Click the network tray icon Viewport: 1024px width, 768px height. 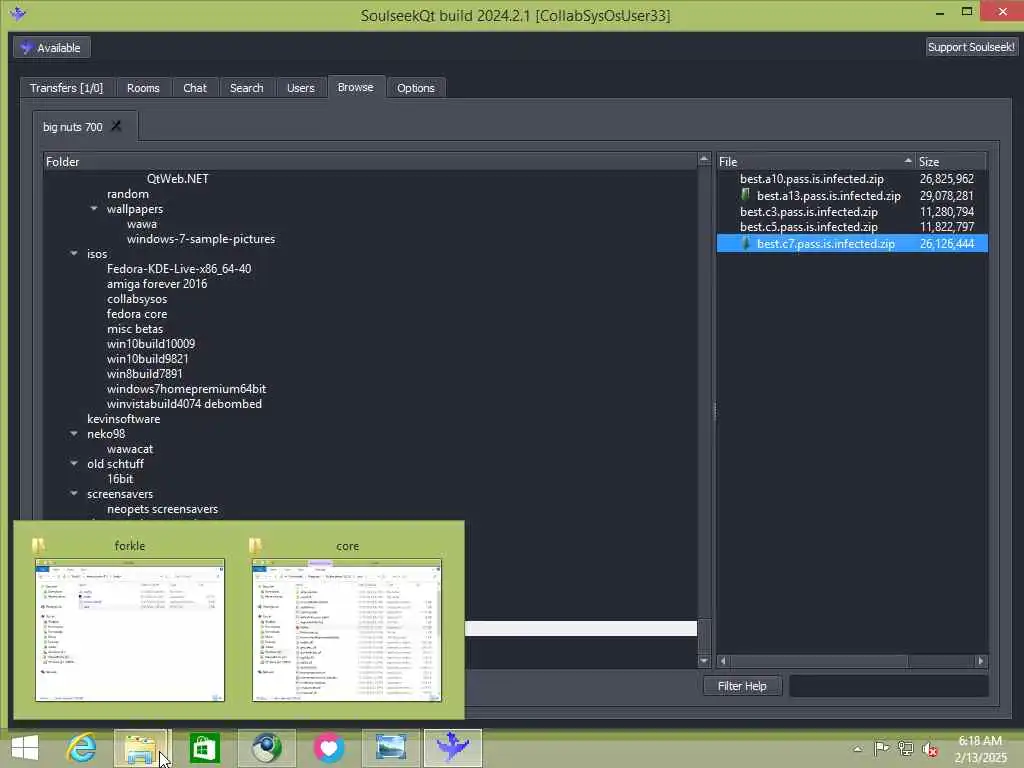pos(905,748)
